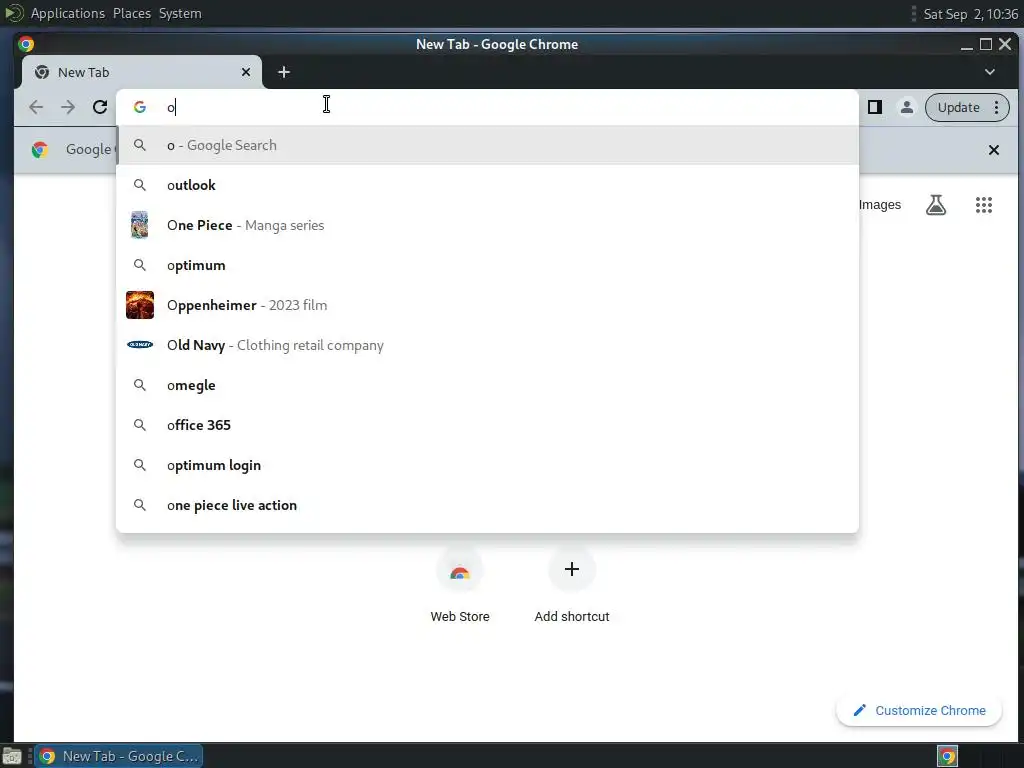
Task: Click the Chrome logo in info bar
Action: 40,150
